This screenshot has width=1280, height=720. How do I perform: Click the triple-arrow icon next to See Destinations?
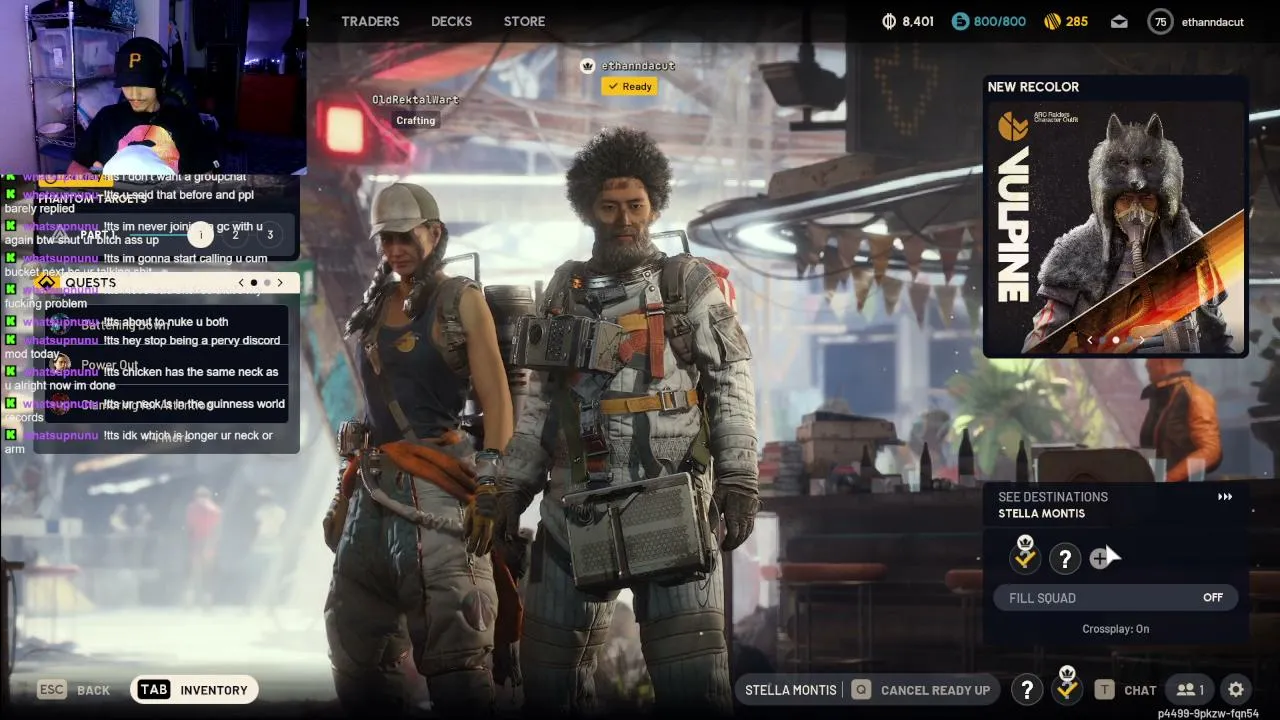pyautogui.click(x=1225, y=497)
